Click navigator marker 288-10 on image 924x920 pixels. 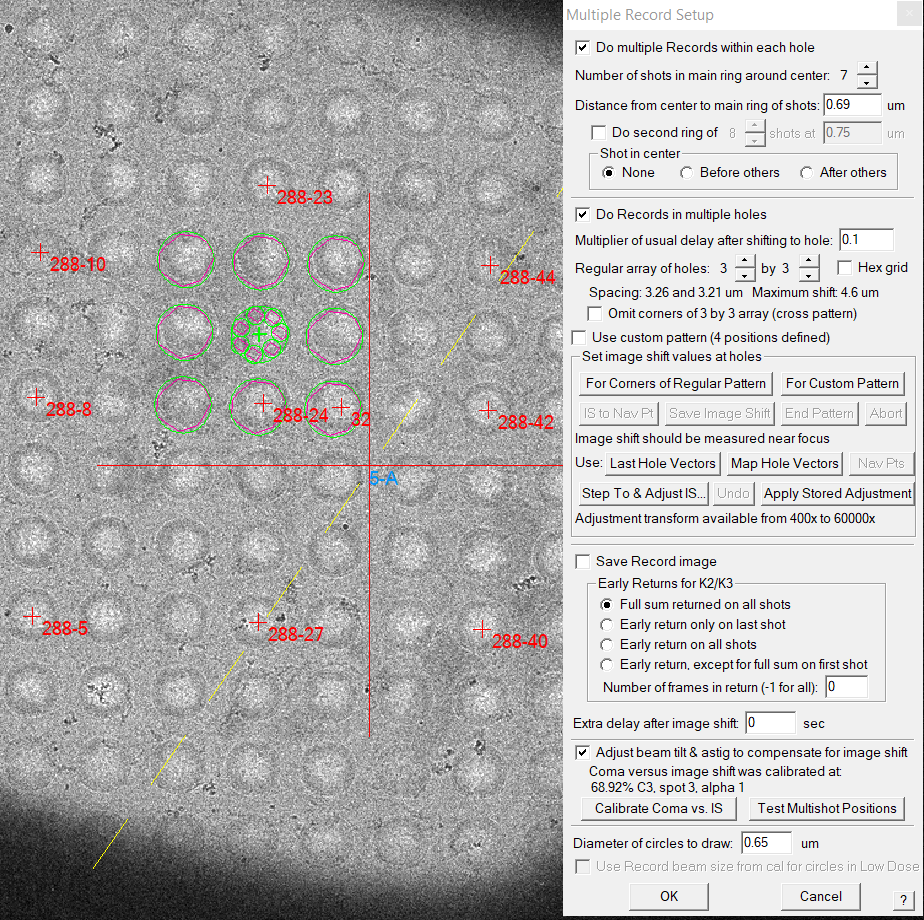(x=40, y=252)
